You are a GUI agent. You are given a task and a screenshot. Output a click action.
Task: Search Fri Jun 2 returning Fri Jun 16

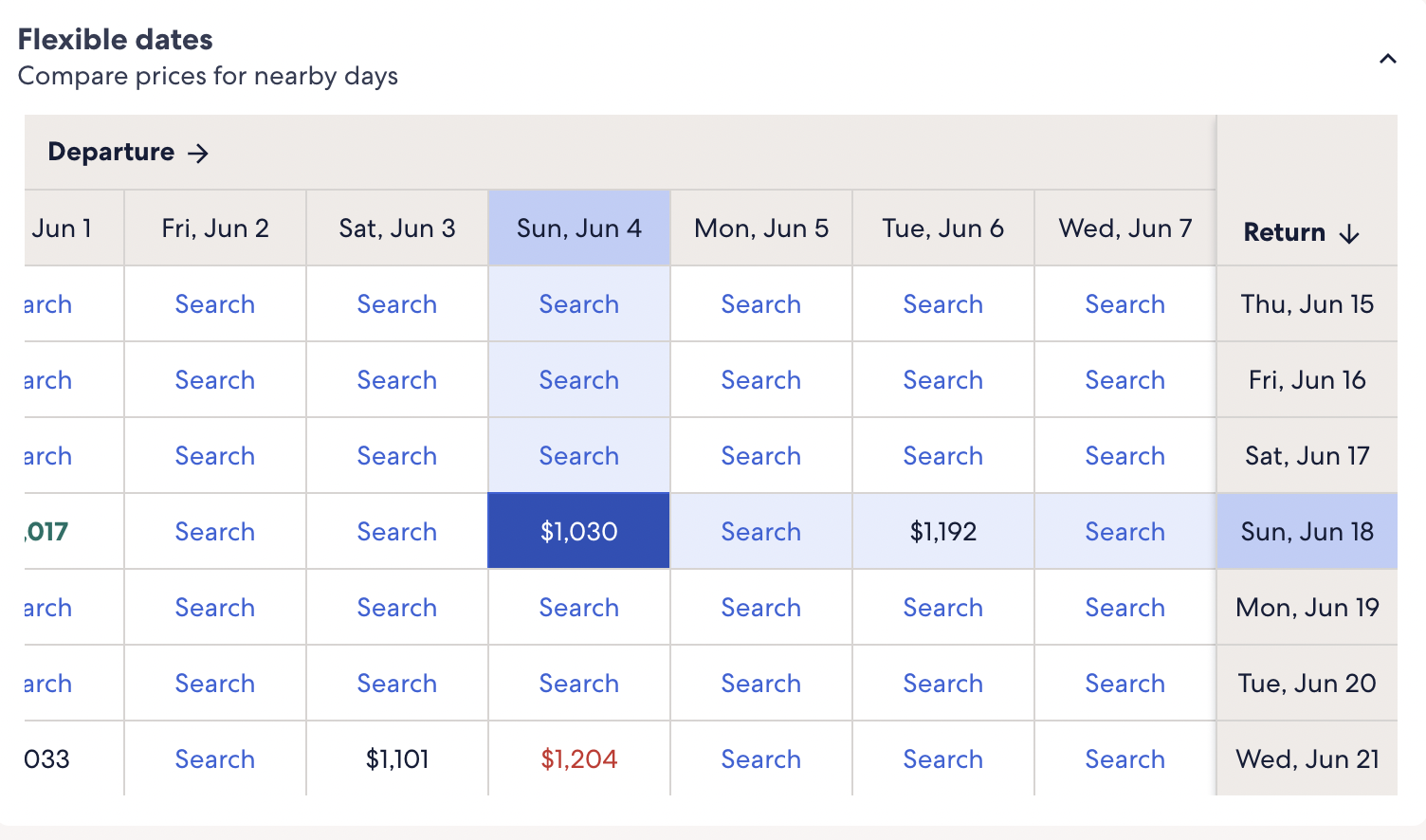[x=215, y=379]
